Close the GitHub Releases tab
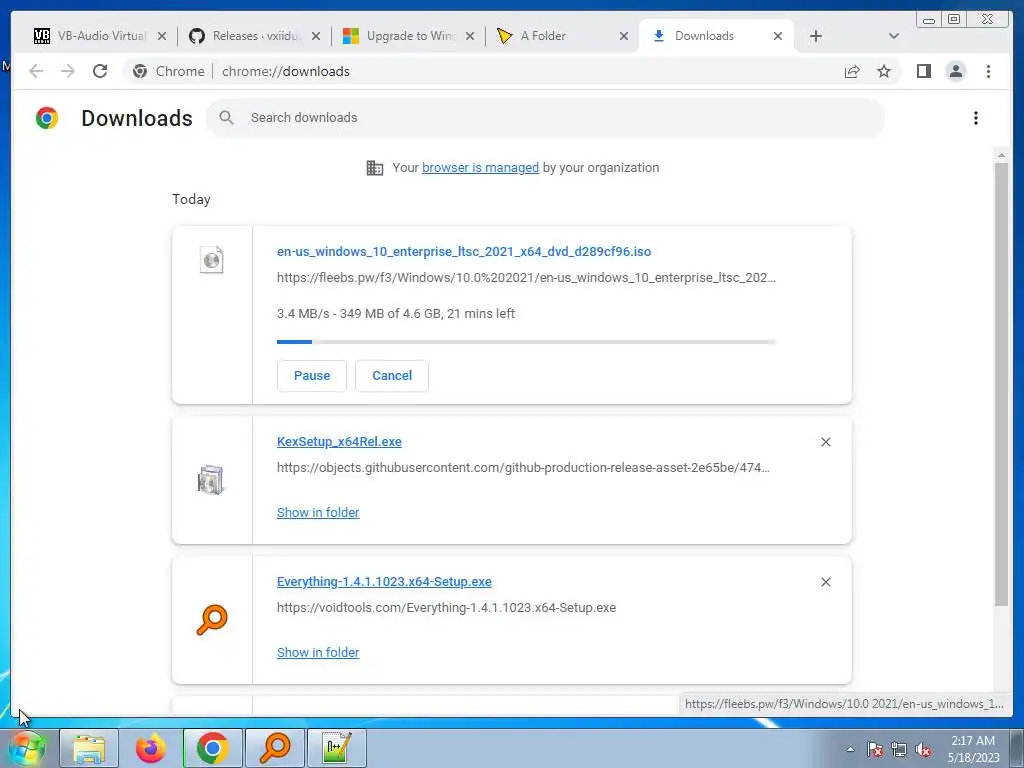Image resolution: width=1024 pixels, height=768 pixels. click(x=315, y=37)
